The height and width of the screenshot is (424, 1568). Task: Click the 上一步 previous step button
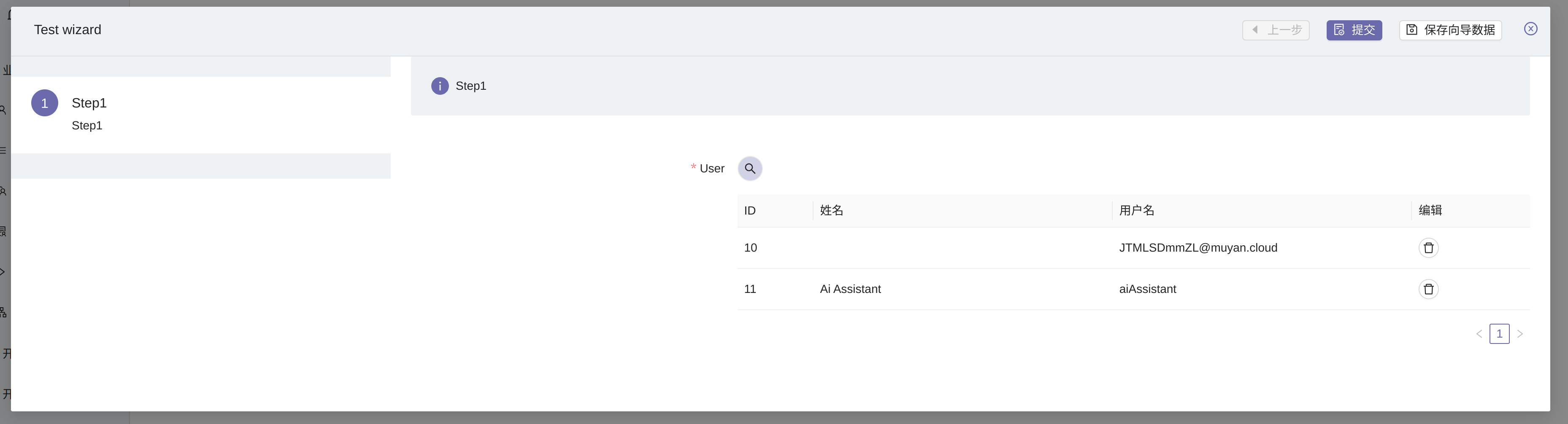[1275, 30]
